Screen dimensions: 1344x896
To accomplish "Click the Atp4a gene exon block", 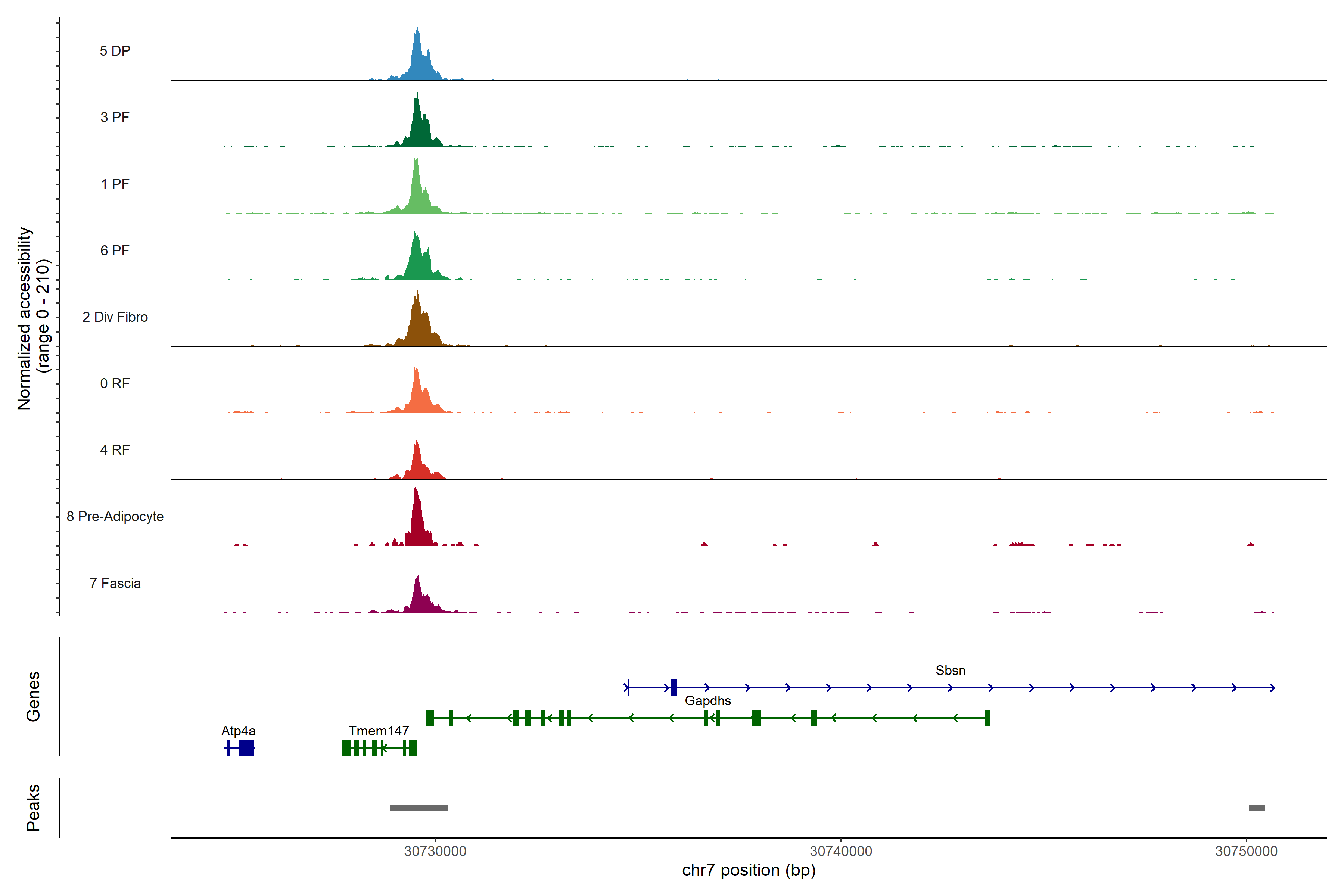I will pyautogui.click(x=246, y=748).
